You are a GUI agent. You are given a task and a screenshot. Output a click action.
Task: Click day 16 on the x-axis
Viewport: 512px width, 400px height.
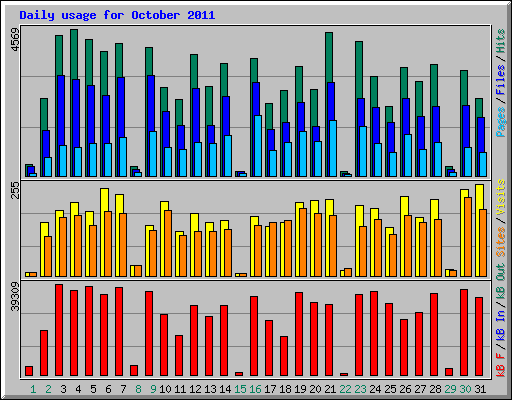255,389
